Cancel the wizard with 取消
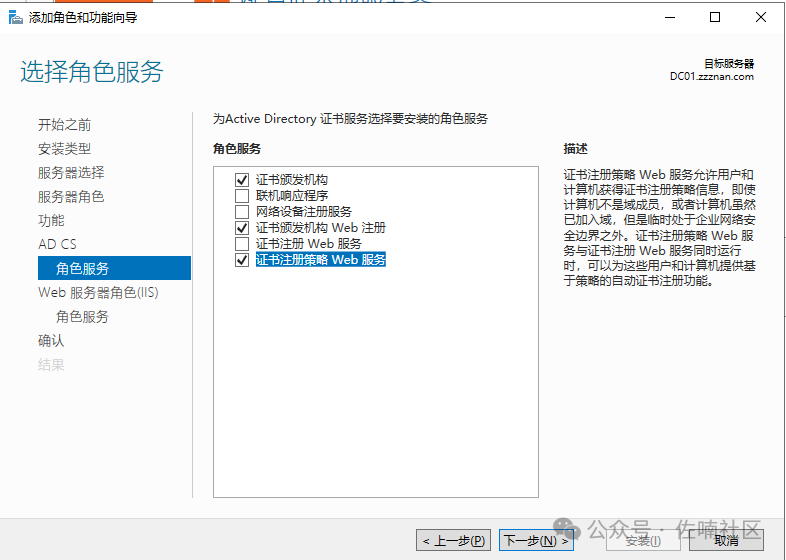The height and width of the screenshot is (560, 786). pos(726,541)
